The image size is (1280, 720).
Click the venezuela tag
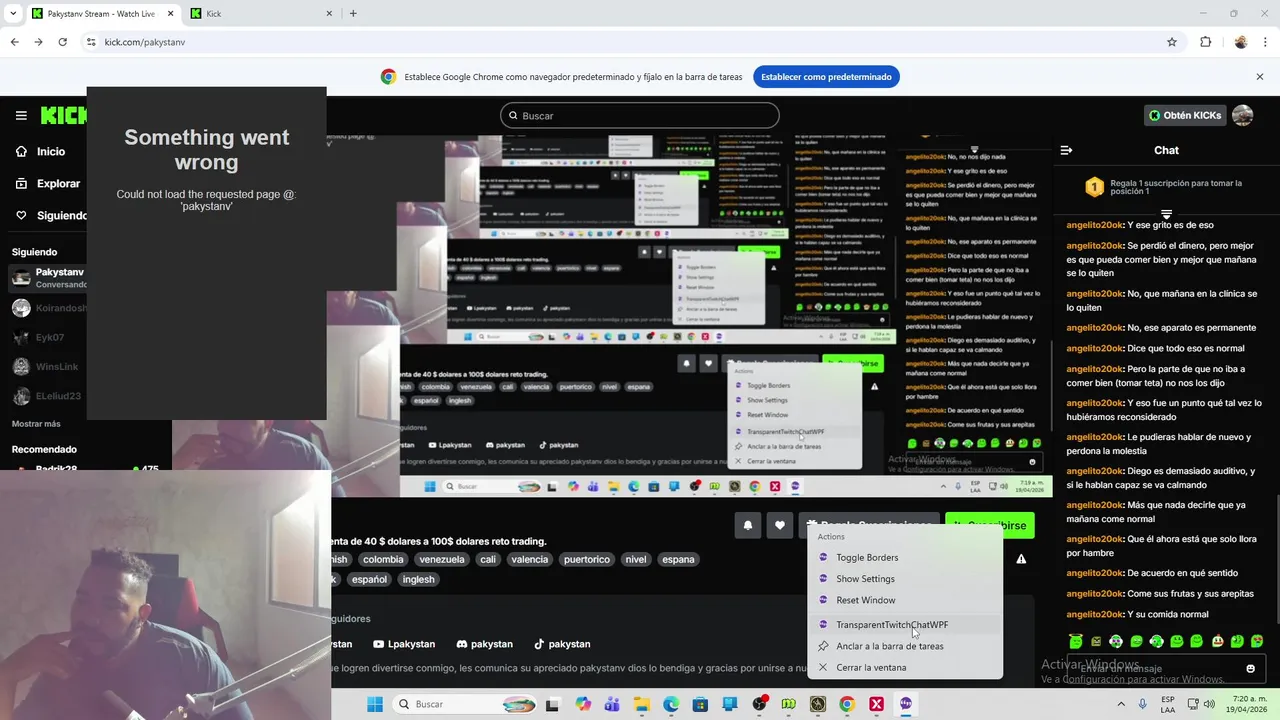(x=442, y=559)
